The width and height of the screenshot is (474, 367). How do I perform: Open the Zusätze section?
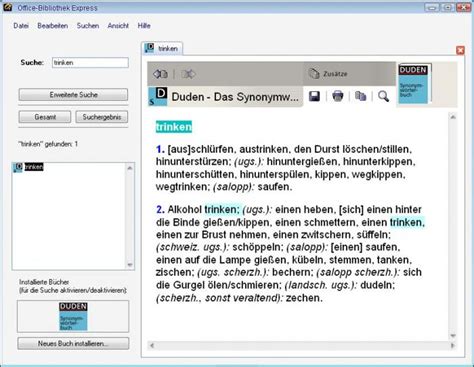328,74
